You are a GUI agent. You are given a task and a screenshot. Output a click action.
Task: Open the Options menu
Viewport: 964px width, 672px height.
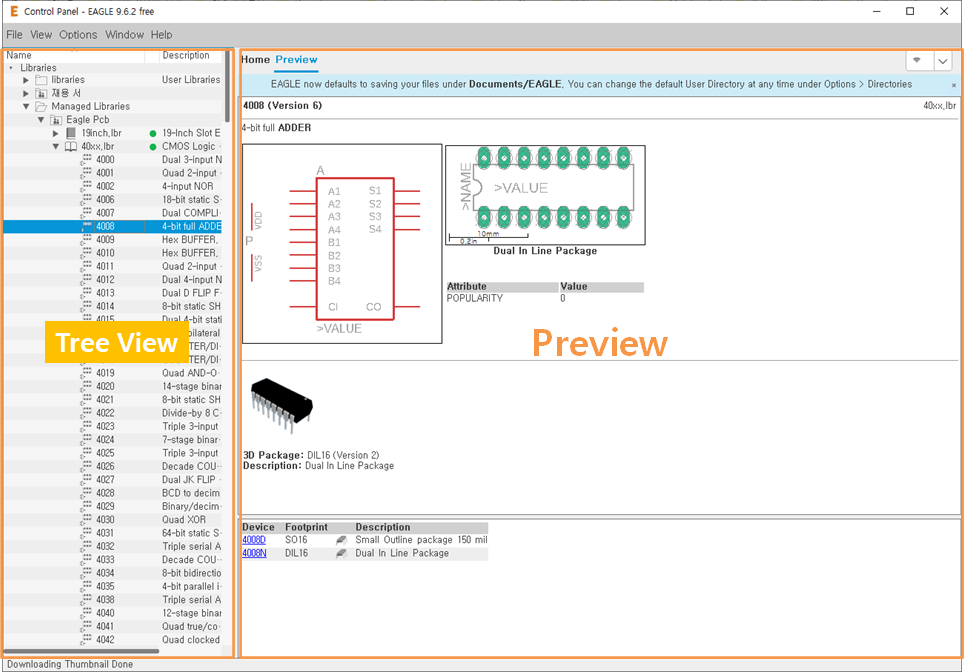pyautogui.click(x=78, y=34)
